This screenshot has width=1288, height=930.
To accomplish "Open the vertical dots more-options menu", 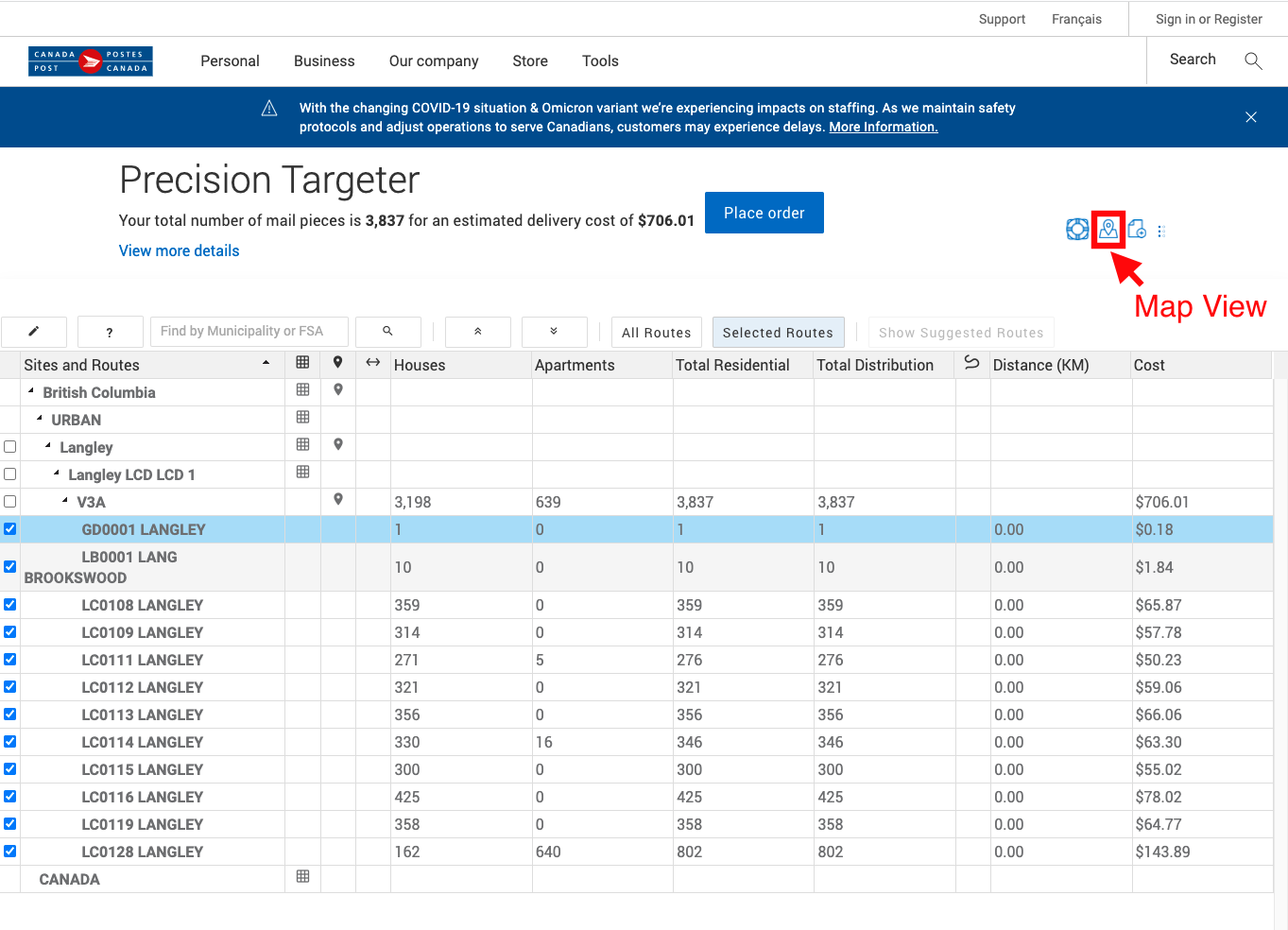I will pos(1161,231).
